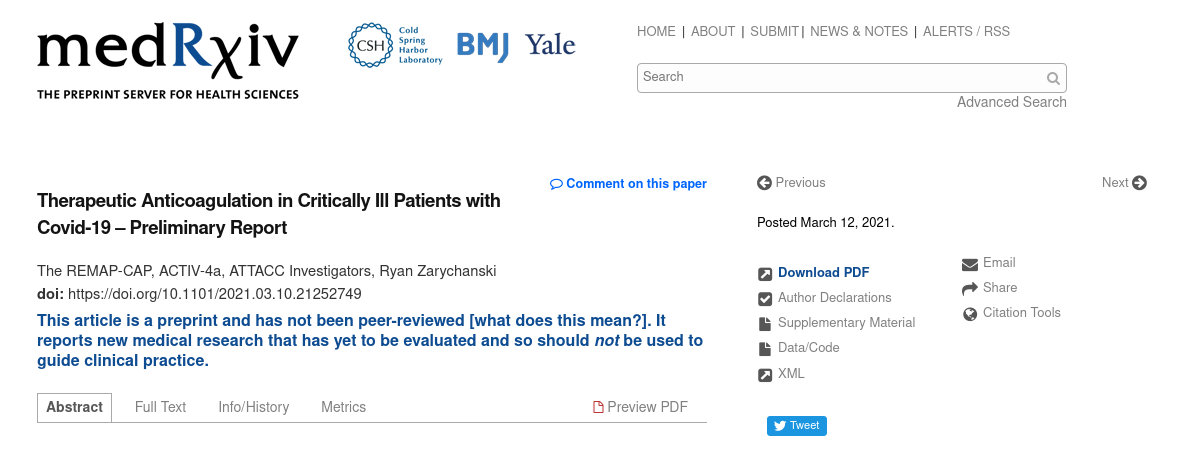Click the Supplementary Material document icon
Viewport: 1177px width, 452px height.
pos(765,323)
